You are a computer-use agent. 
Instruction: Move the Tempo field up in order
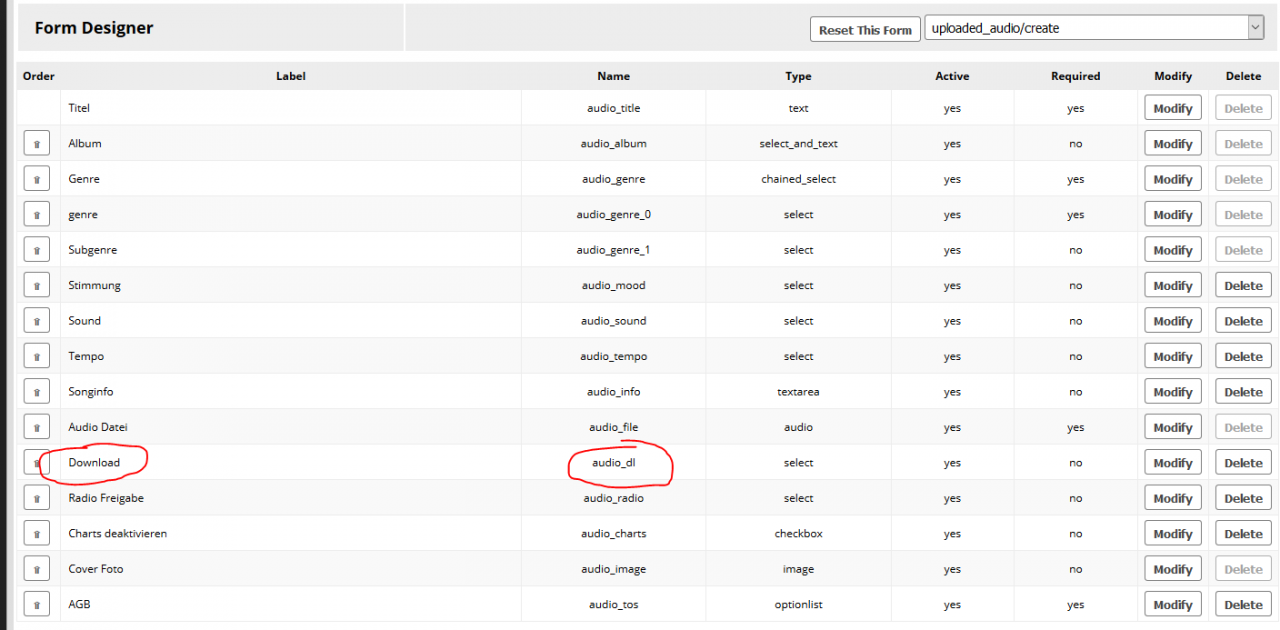(x=37, y=357)
